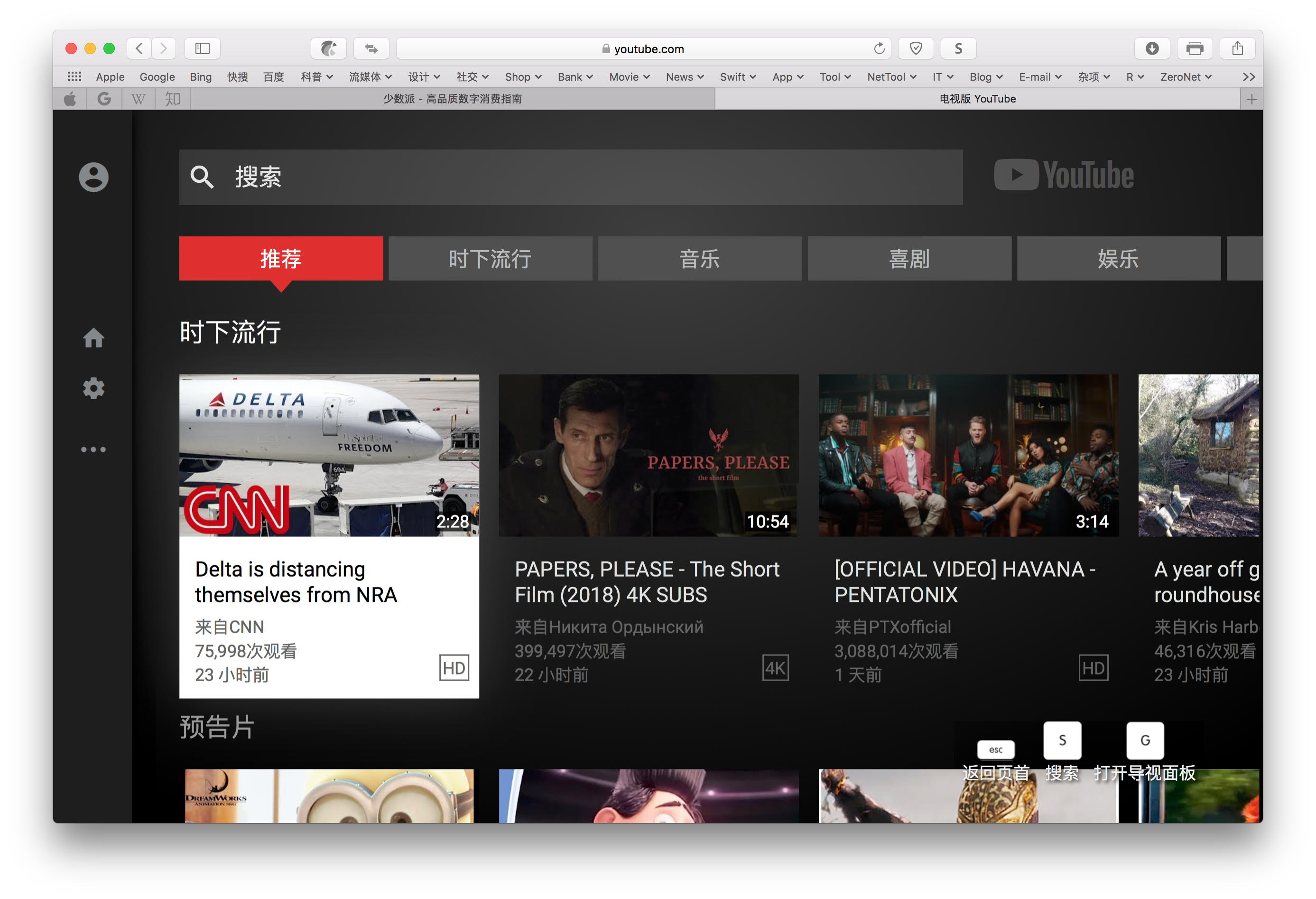The image size is (1316, 899).
Task: Open YouTube settings gear icon
Action: click(x=93, y=389)
